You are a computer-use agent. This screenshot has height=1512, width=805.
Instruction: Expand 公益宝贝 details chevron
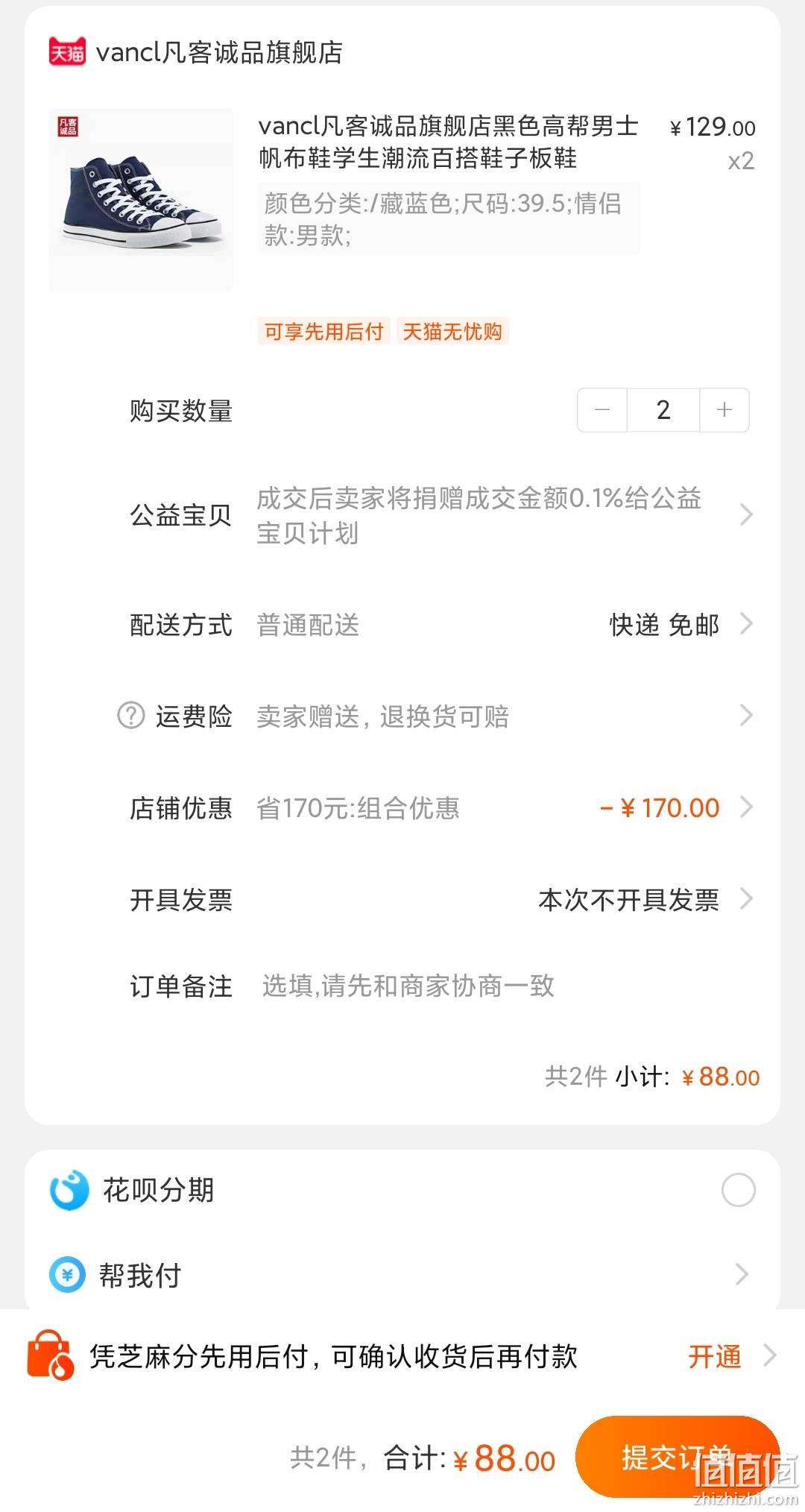point(745,514)
